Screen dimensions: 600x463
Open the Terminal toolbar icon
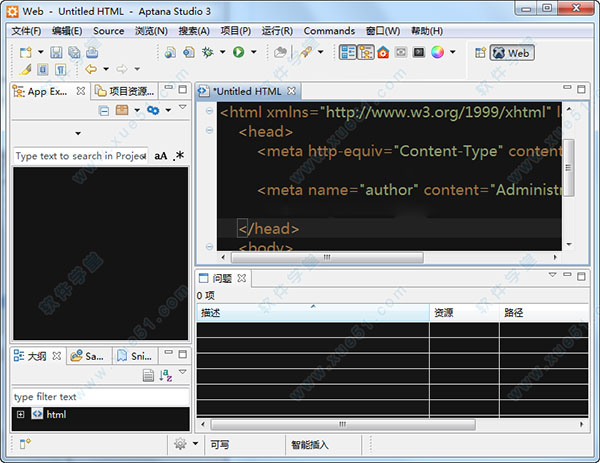[x=419, y=52]
